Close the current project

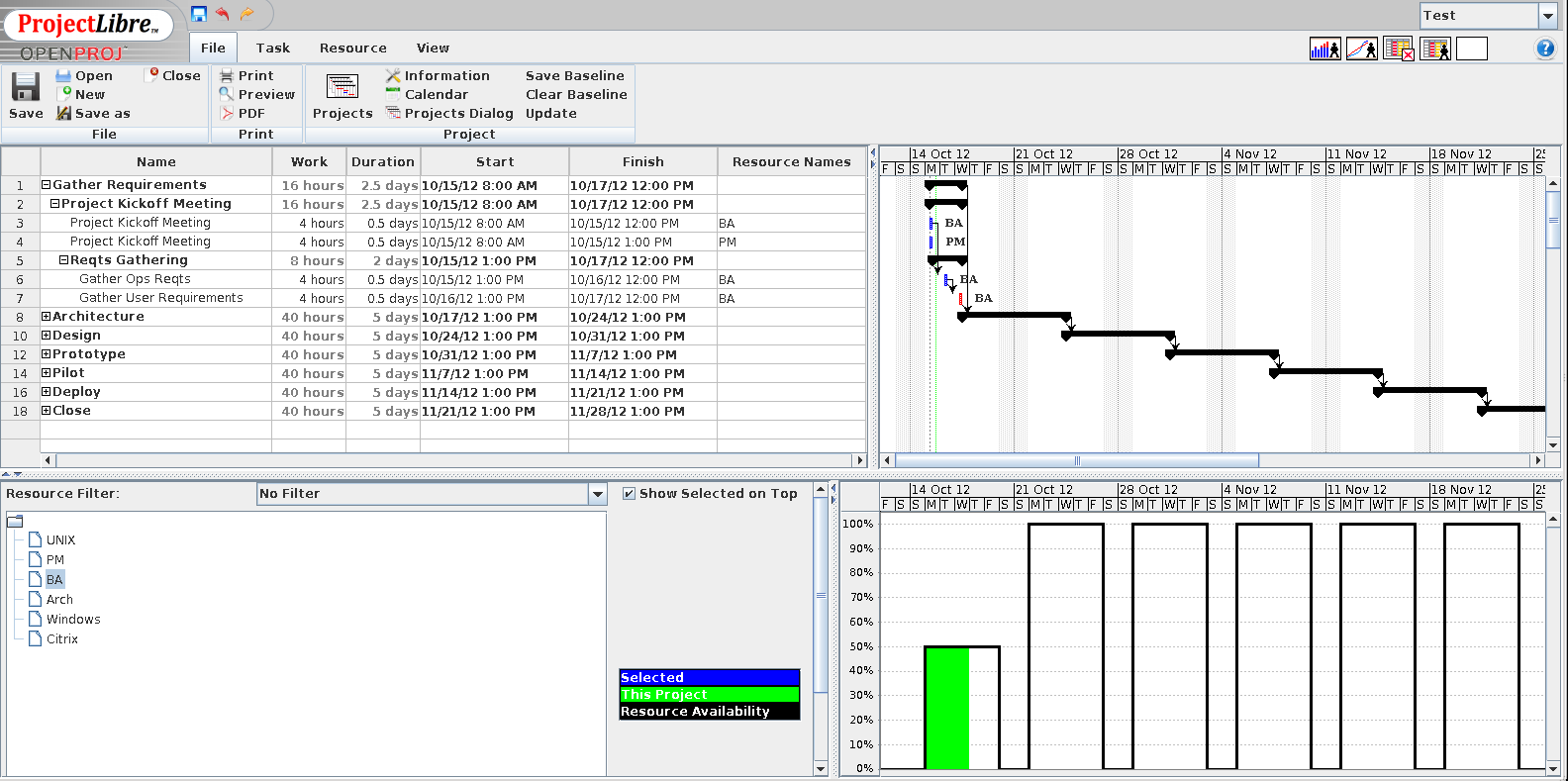[x=174, y=75]
